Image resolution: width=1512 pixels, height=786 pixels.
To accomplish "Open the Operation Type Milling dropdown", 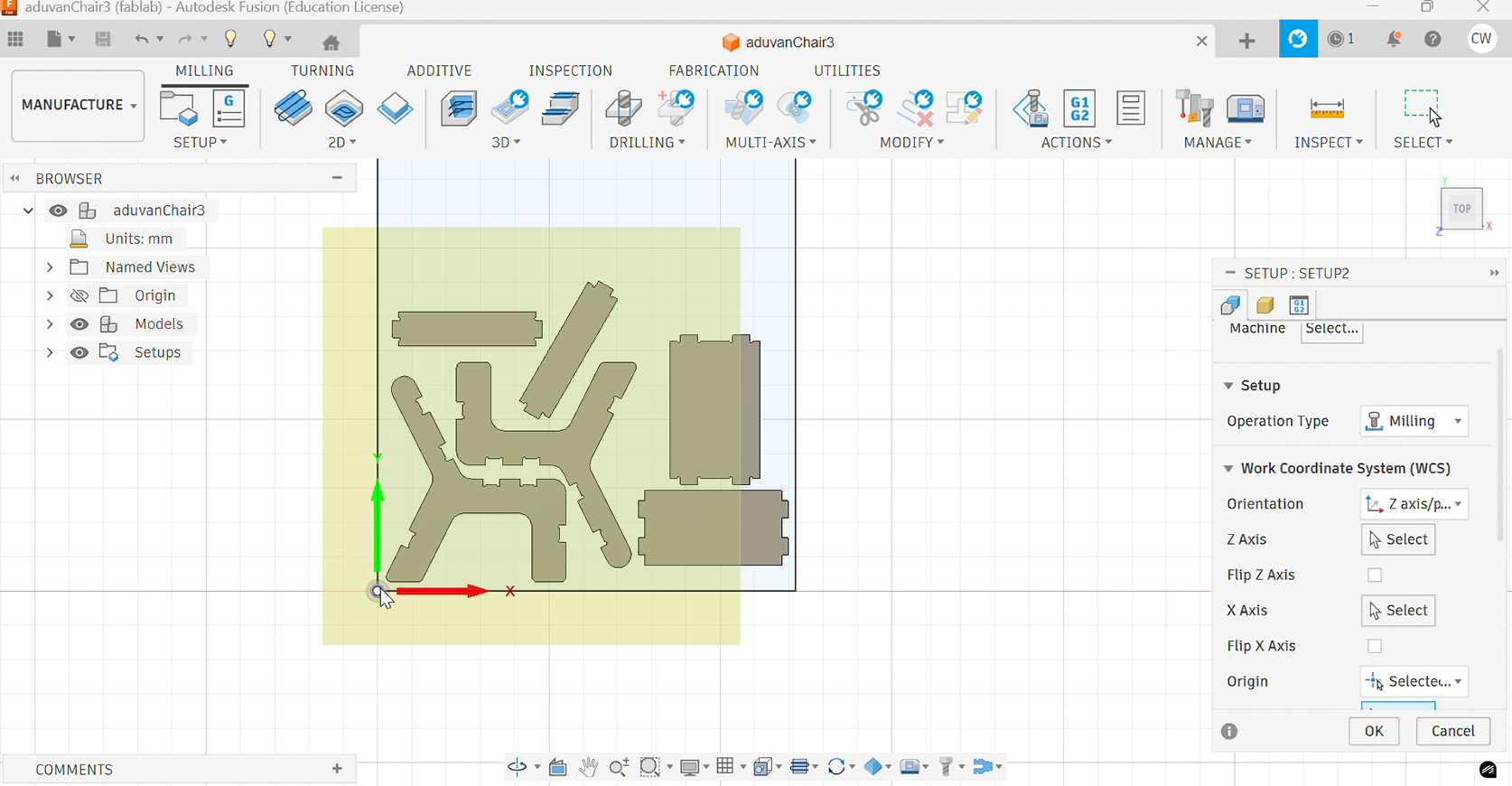I will click(1414, 422).
